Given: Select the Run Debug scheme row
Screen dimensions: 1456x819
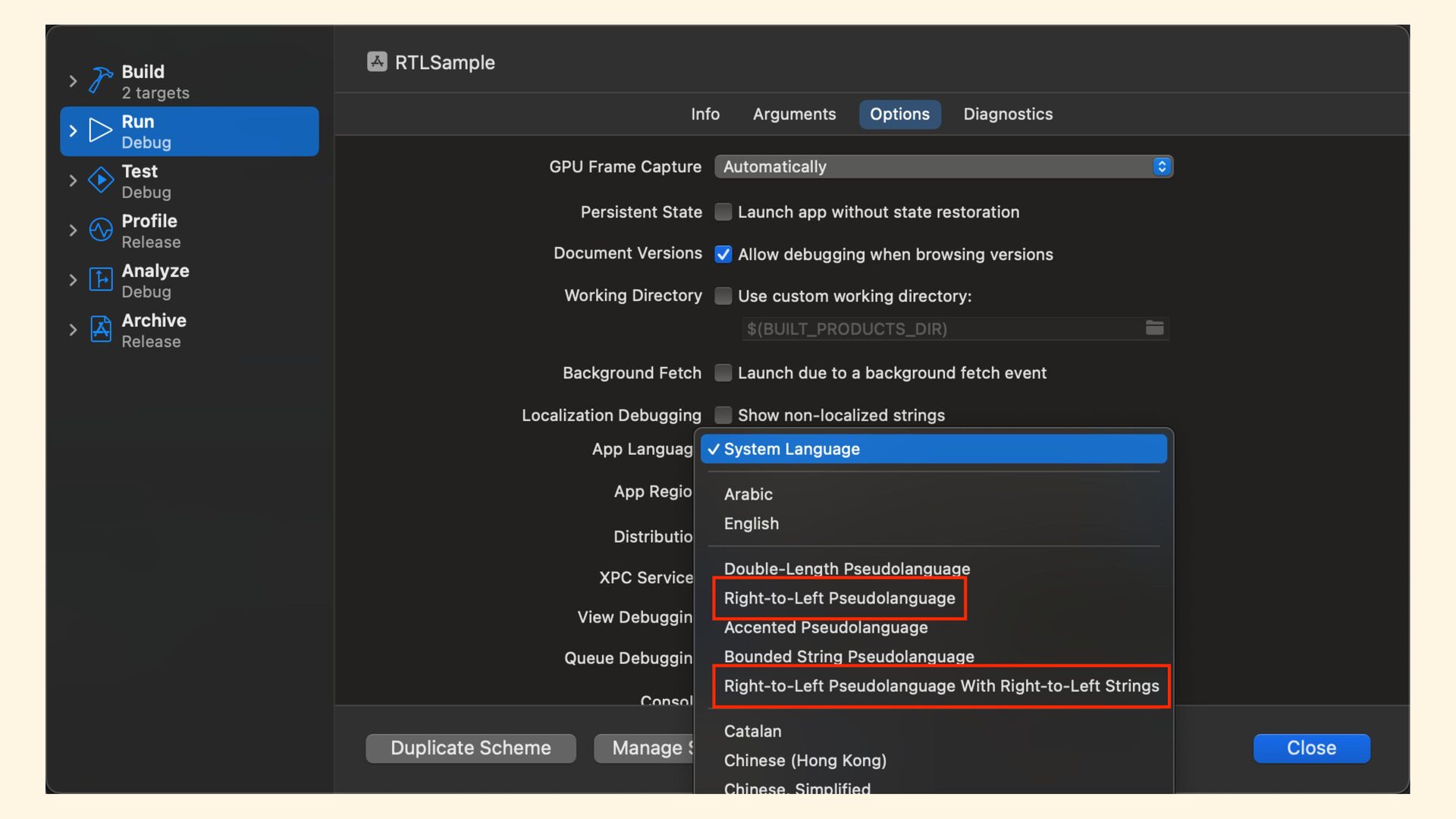Looking at the screenshot, I should click(190, 131).
